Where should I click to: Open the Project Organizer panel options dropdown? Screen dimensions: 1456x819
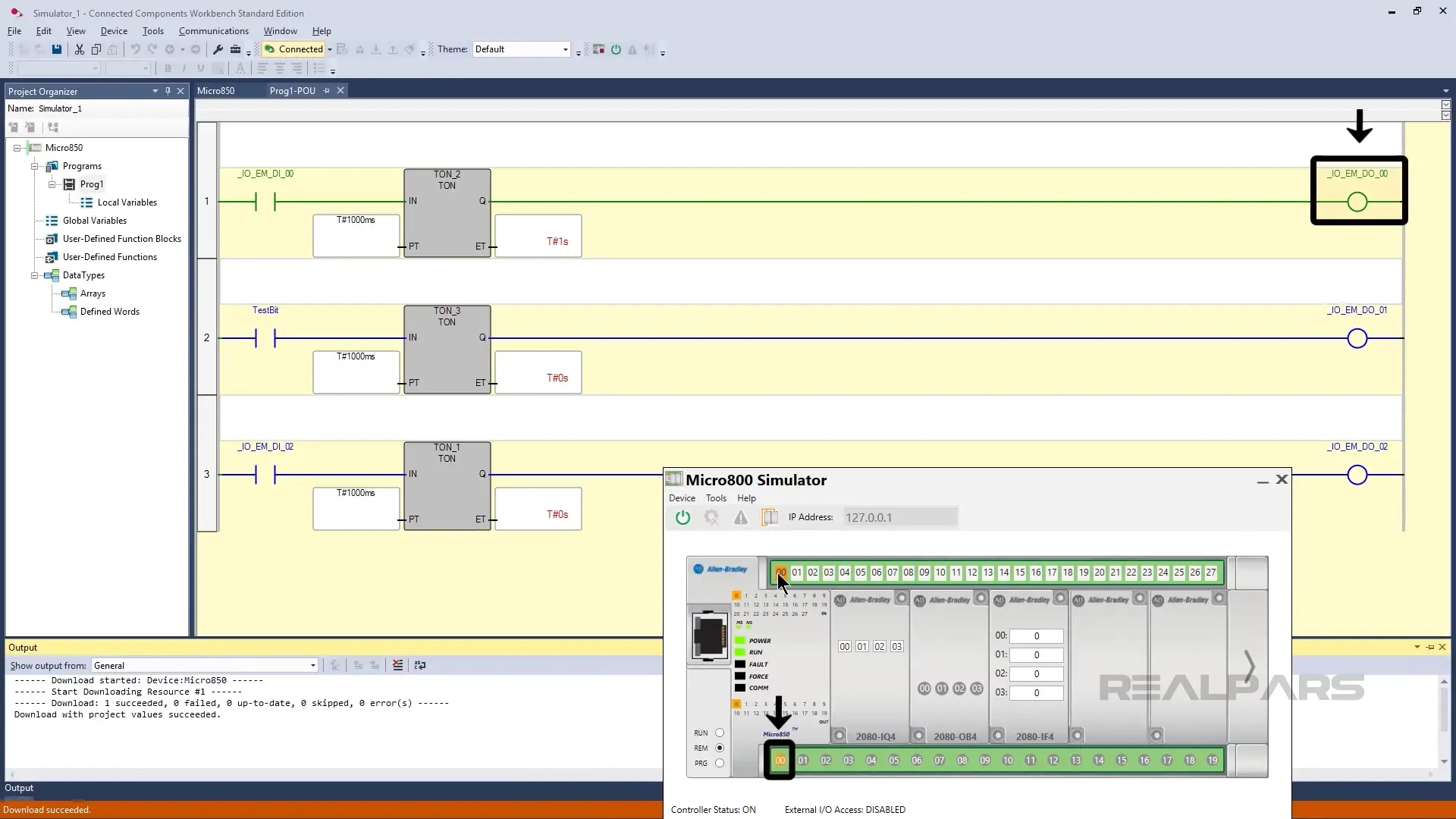pyautogui.click(x=155, y=91)
